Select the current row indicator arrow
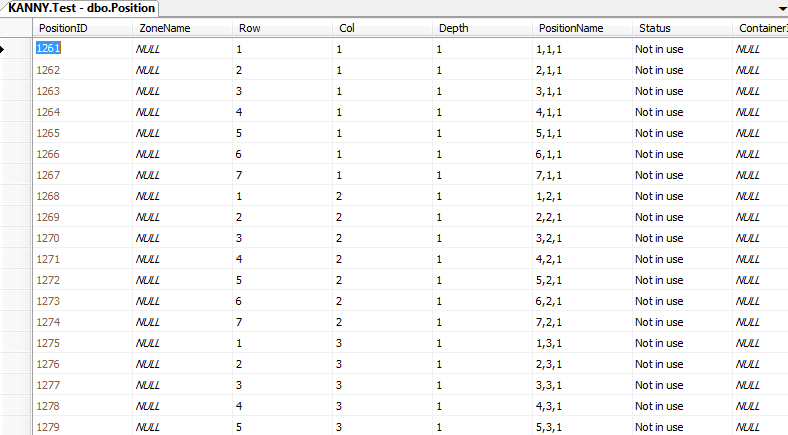The height and width of the screenshot is (435, 788). 3,49
